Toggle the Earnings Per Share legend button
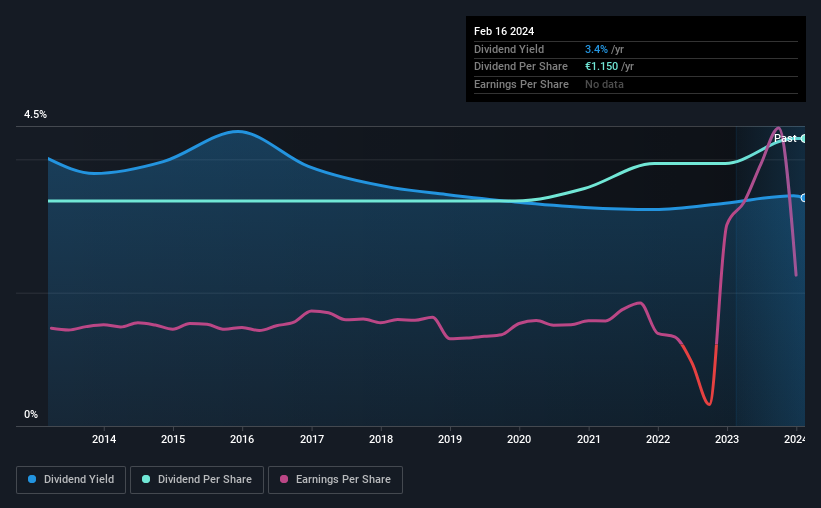 click(335, 480)
